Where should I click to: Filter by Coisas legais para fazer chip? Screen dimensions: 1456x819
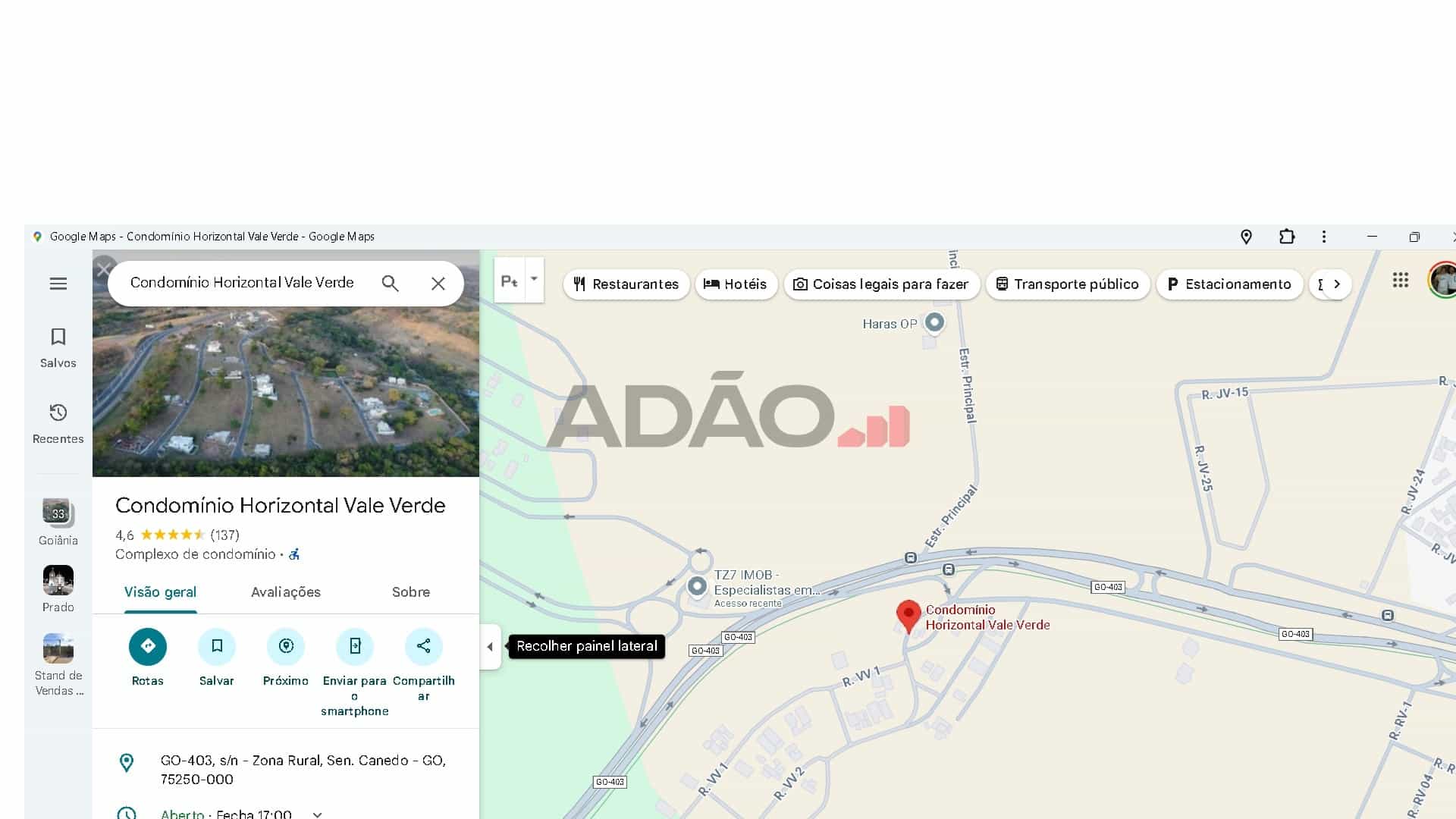881,284
